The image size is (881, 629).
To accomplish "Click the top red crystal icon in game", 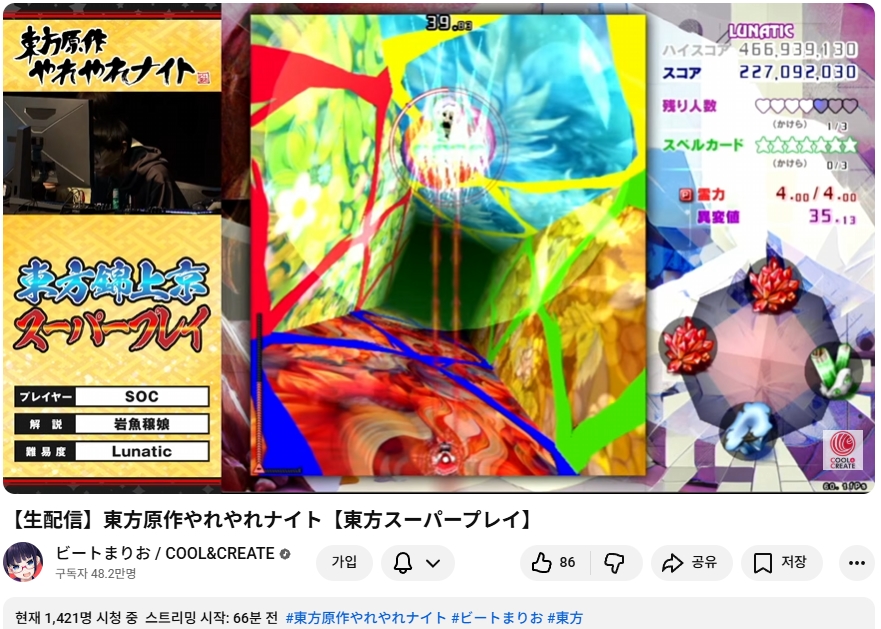I will click(774, 286).
